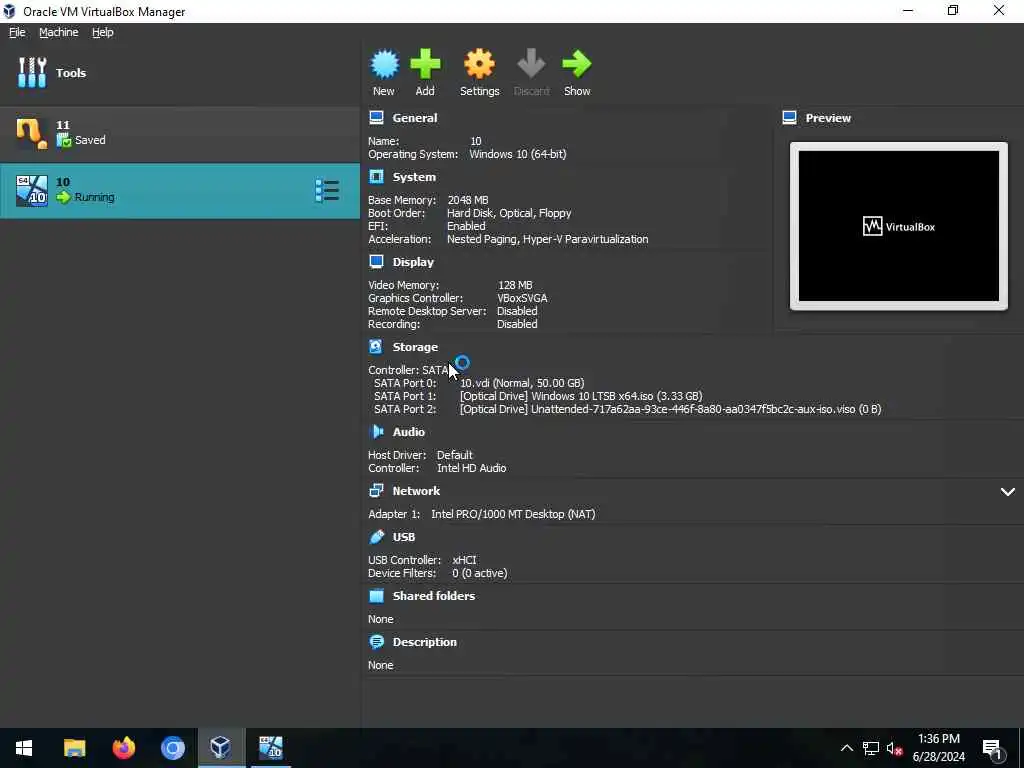Viewport: 1024px width, 768px height.
Task: Click the Preview section monitor icon
Action: [x=789, y=118]
